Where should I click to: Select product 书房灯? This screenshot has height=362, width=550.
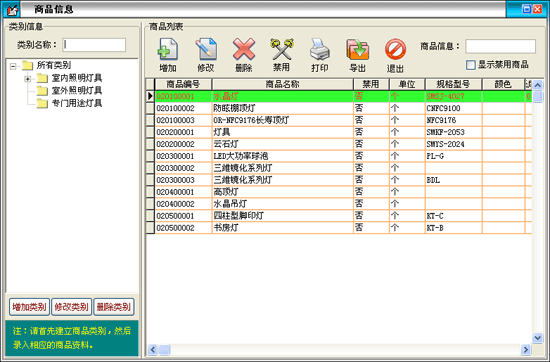point(226,228)
